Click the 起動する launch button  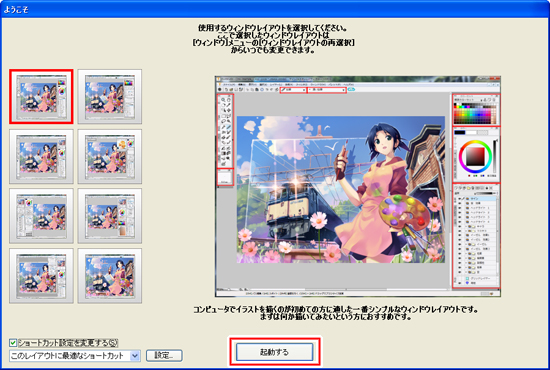point(274,352)
